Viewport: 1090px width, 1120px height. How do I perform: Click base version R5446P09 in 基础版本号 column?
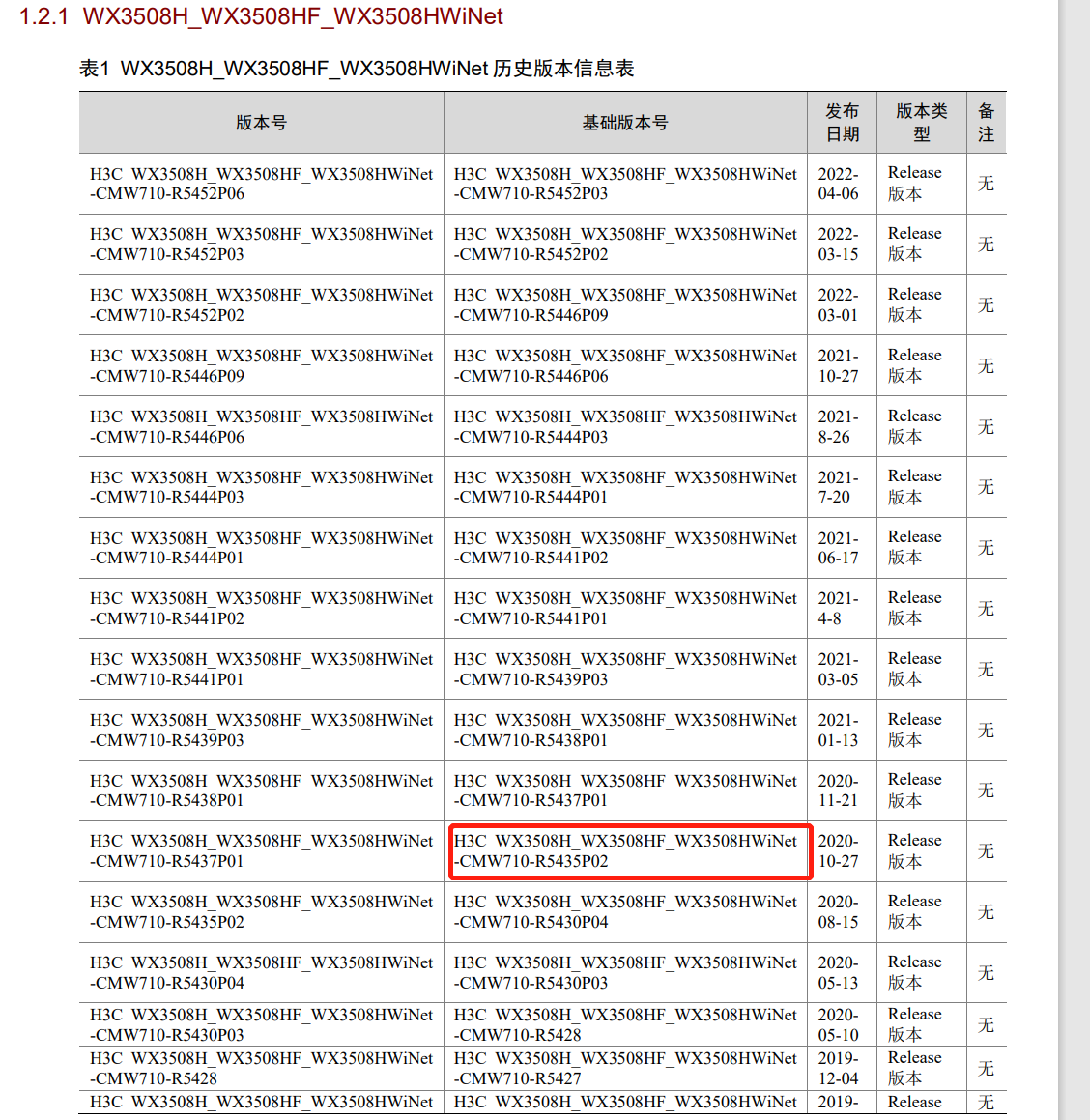(625, 305)
